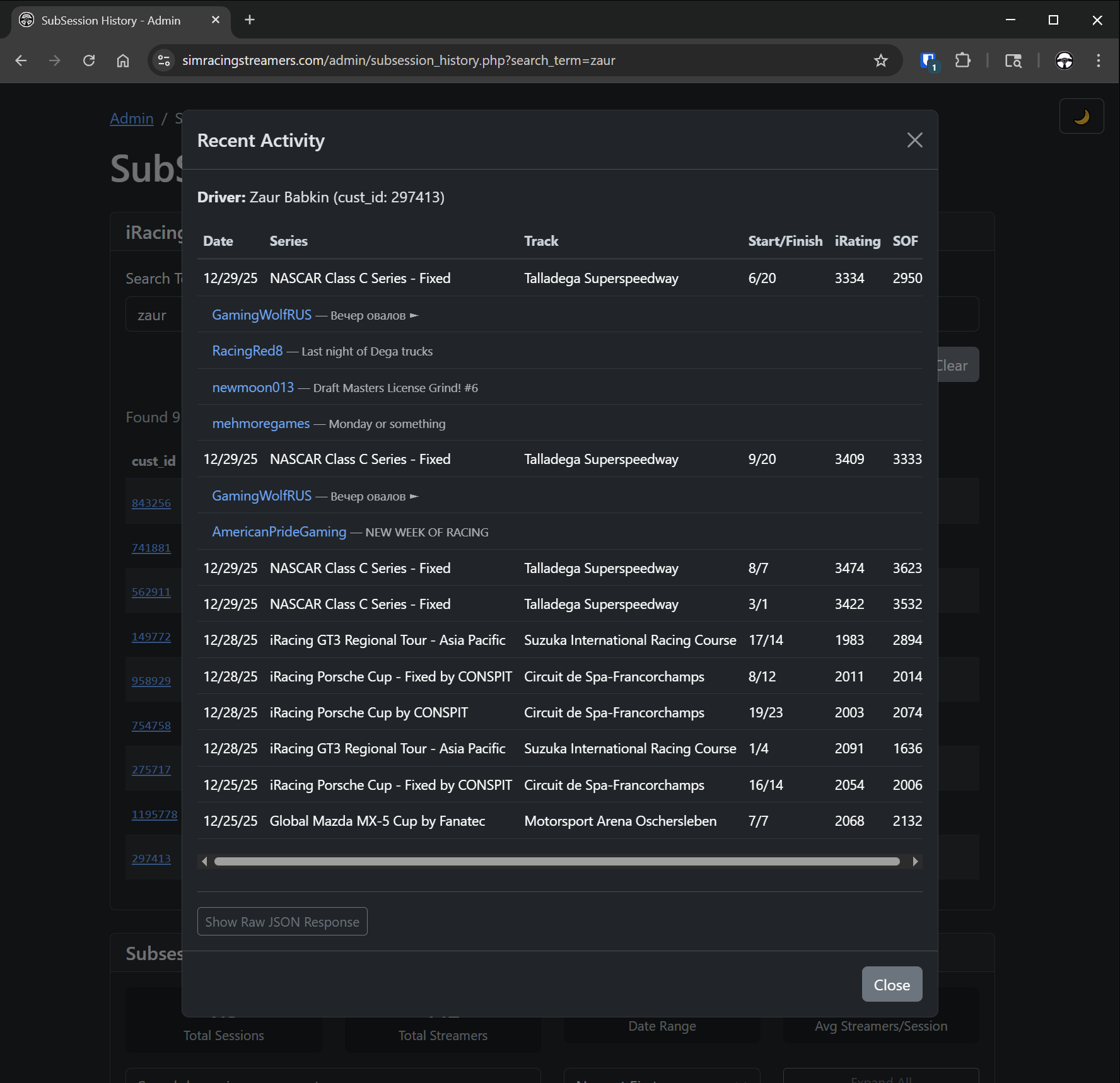This screenshot has height=1083, width=1120.
Task: Open the Chrome three-dot menu
Action: pyautogui.click(x=1098, y=61)
